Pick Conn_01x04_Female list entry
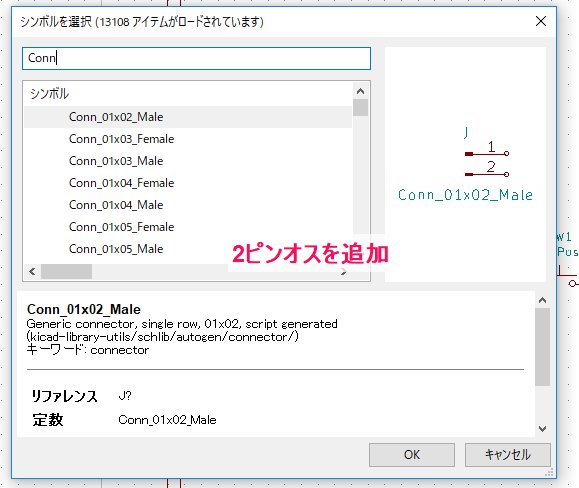Viewport: 579px width, 488px height. coord(188,183)
